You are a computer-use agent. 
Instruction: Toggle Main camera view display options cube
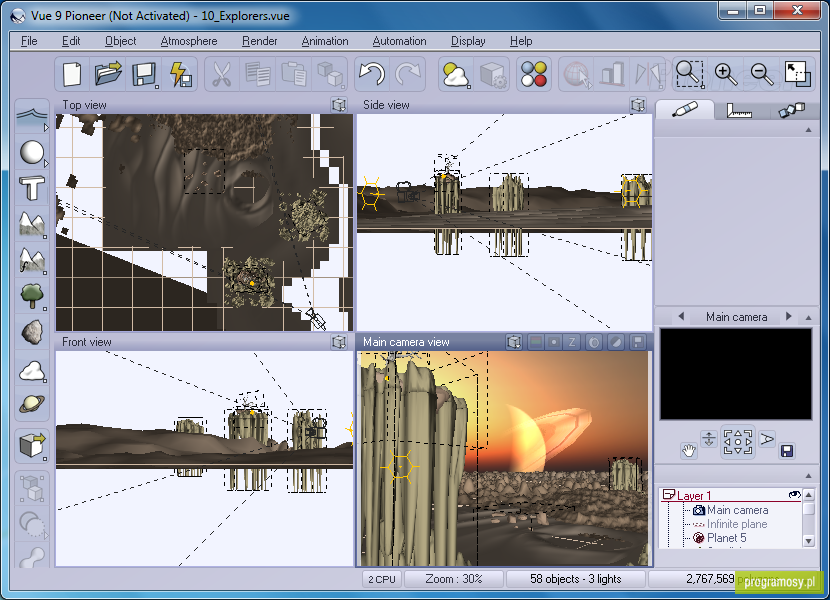point(513,342)
